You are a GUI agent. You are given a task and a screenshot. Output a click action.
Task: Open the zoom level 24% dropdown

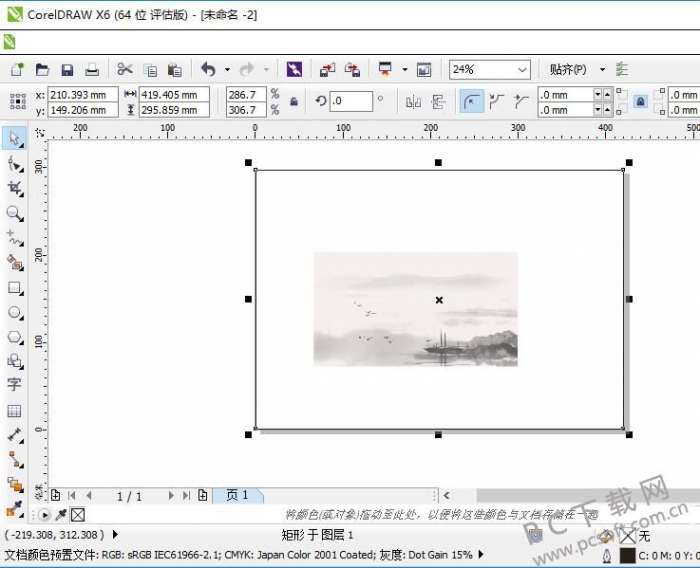coord(522,69)
